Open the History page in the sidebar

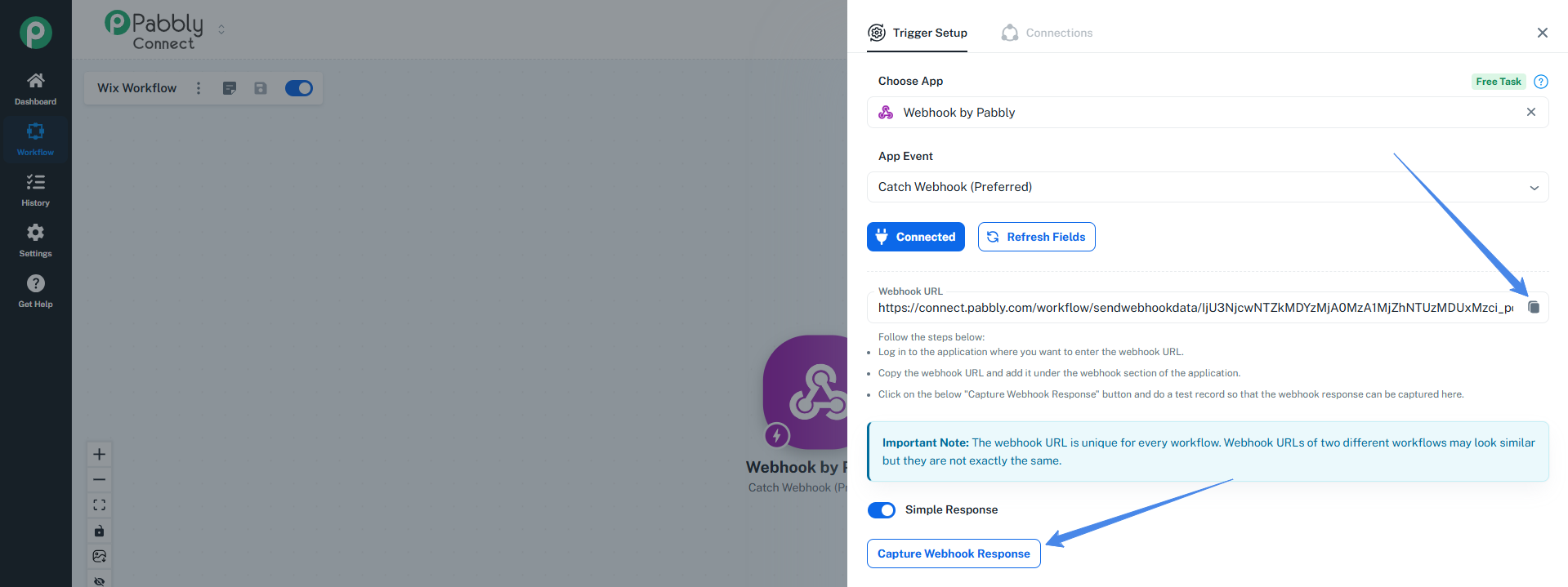(x=35, y=189)
